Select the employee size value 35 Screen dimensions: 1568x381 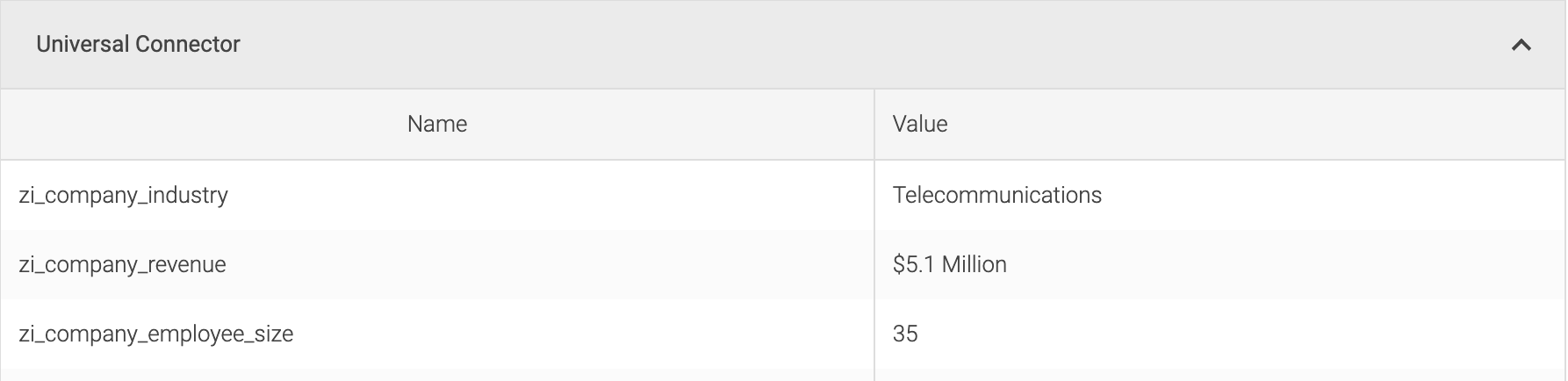905,334
